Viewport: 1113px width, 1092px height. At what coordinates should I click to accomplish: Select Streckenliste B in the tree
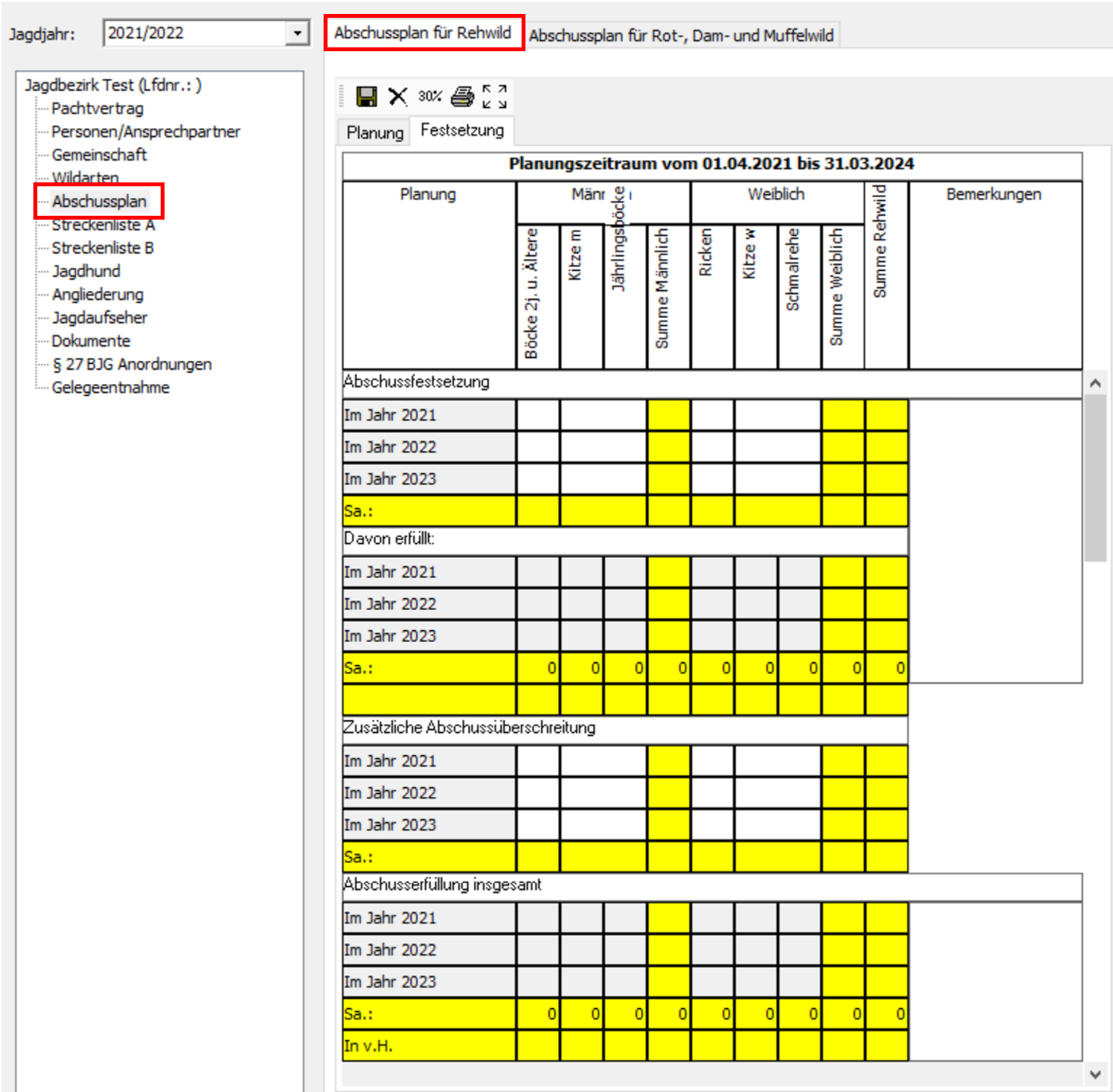pos(102,248)
